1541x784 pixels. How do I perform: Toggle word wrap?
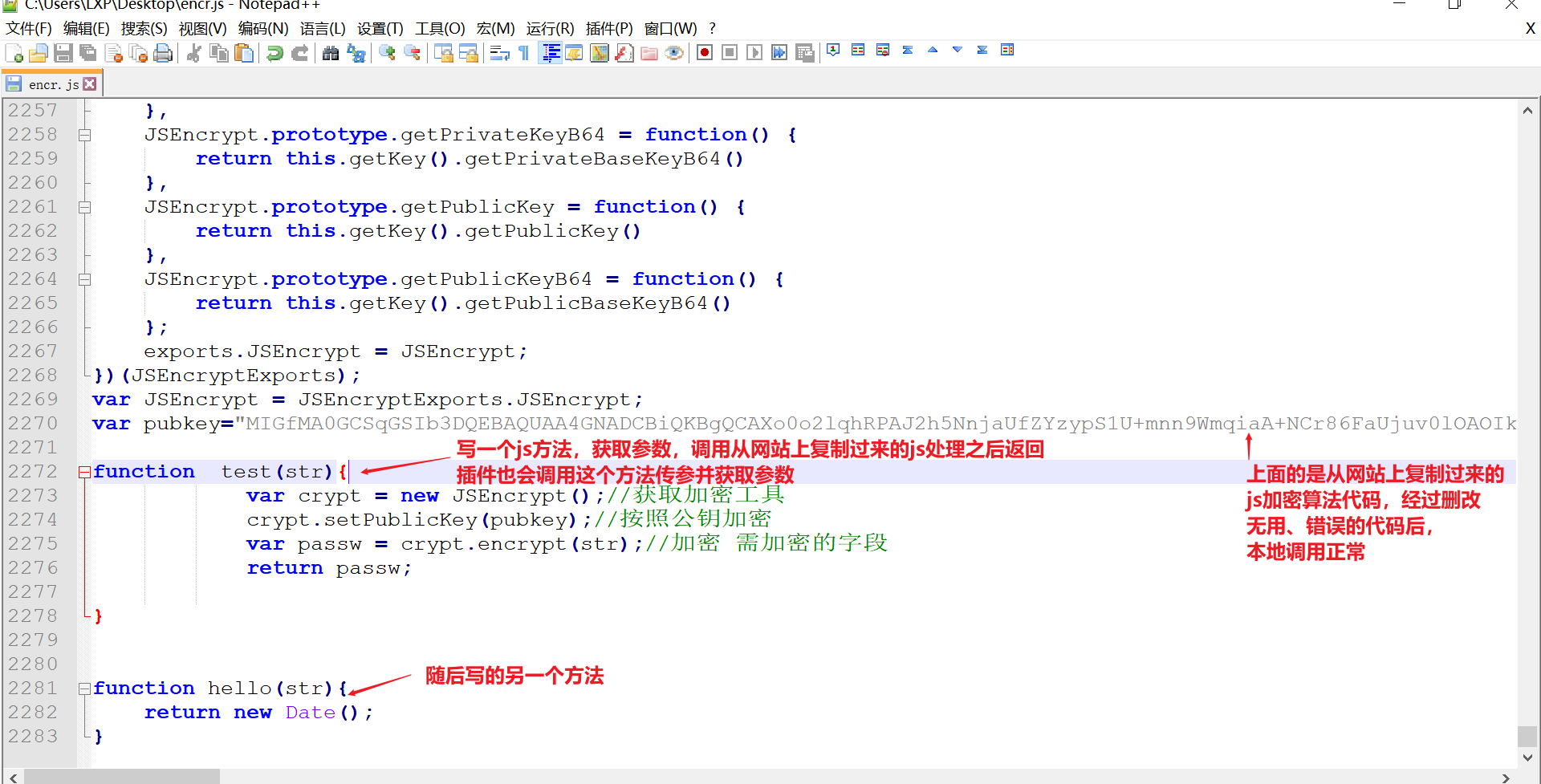499,53
